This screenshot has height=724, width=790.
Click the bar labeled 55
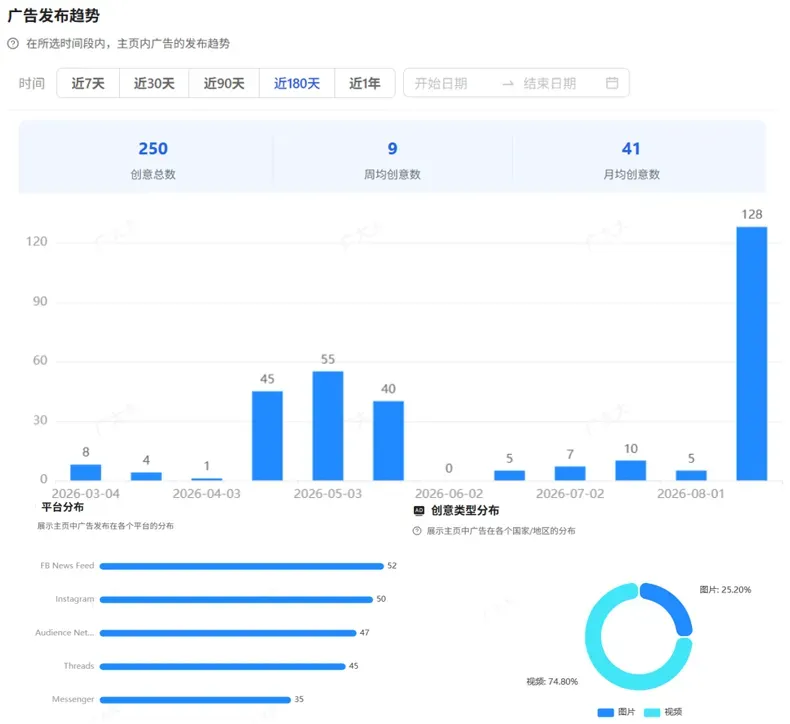328,426
